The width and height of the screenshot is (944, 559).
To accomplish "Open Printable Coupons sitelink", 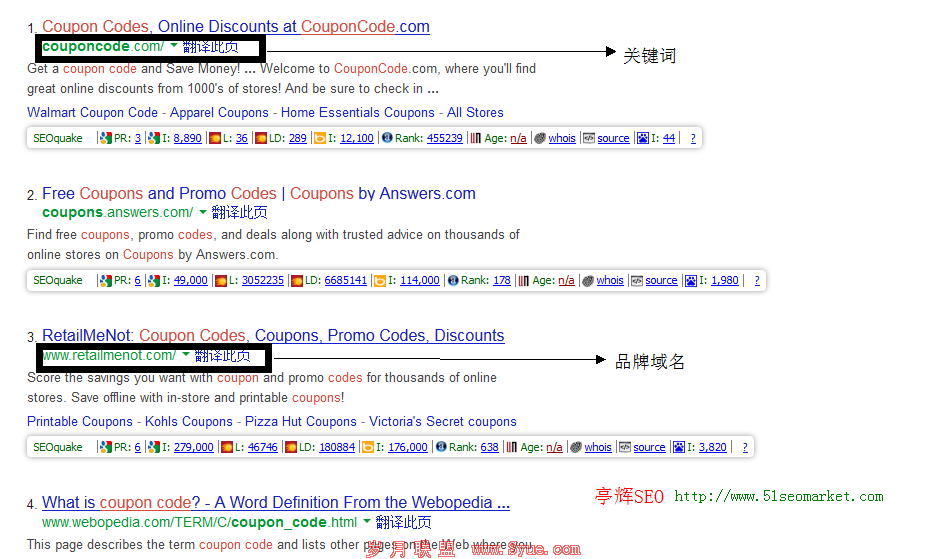I will [79, 421].
